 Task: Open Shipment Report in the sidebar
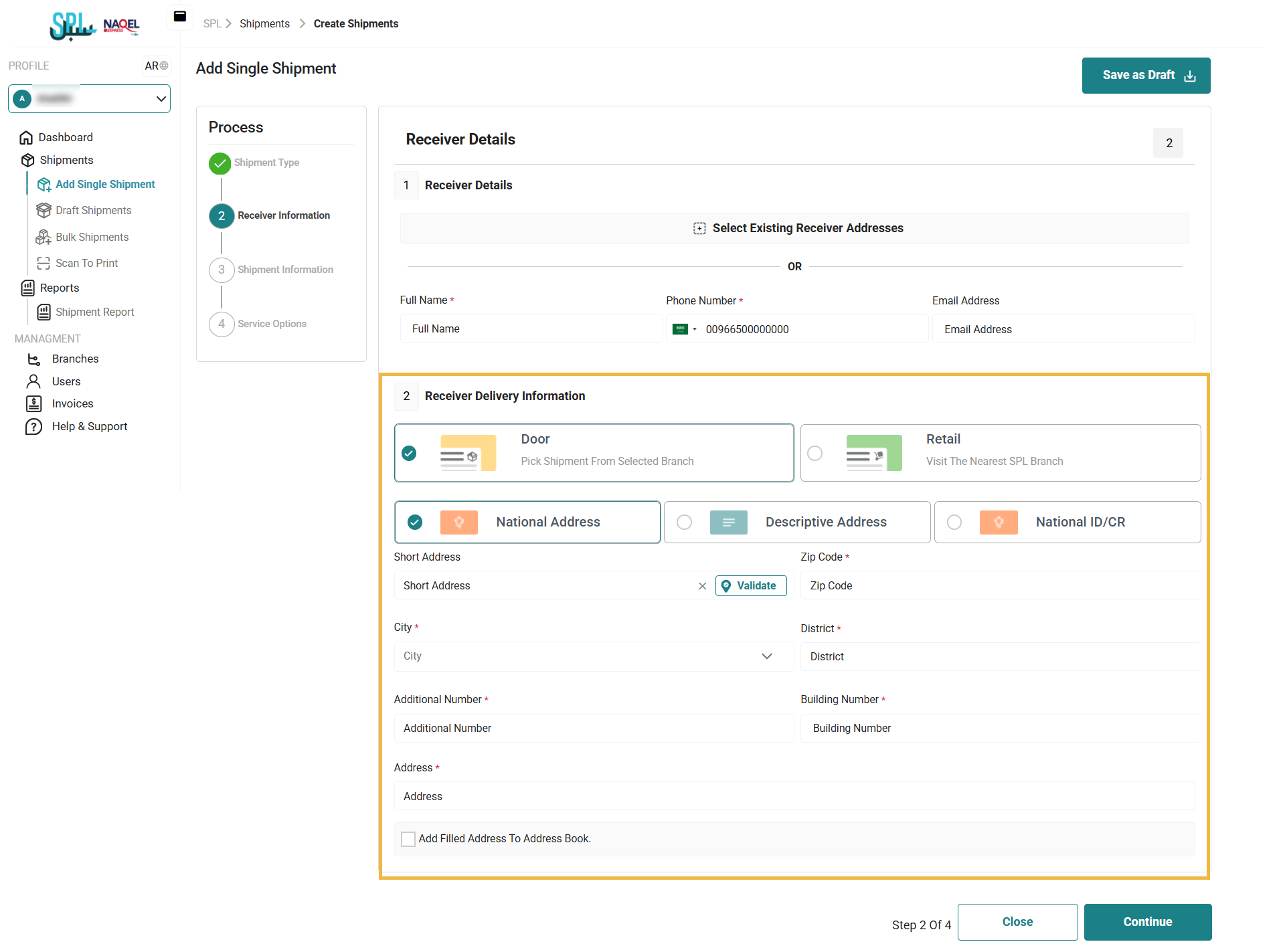coord(94,312)
